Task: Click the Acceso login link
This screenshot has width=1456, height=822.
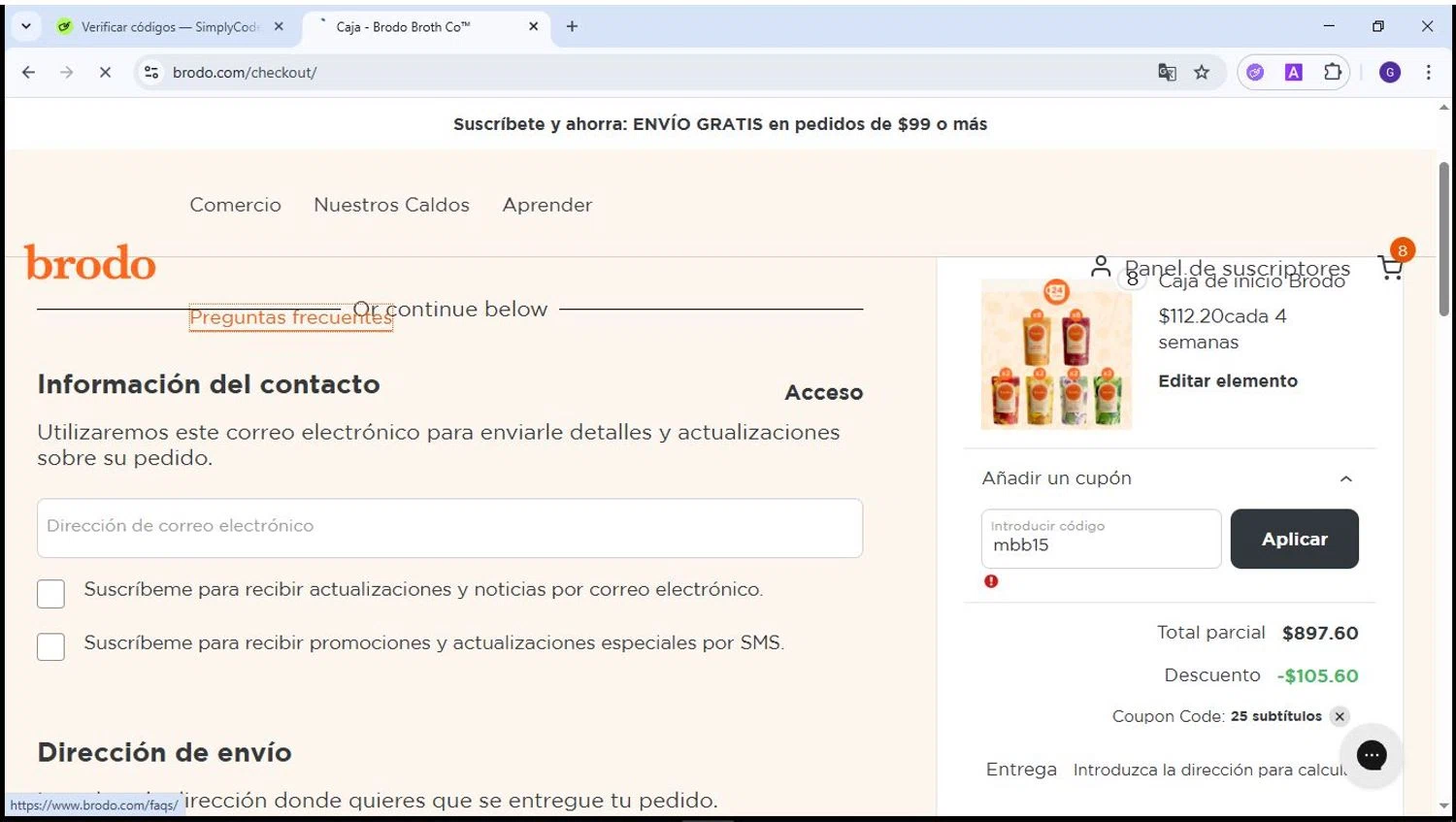Action: coord(823,392)
